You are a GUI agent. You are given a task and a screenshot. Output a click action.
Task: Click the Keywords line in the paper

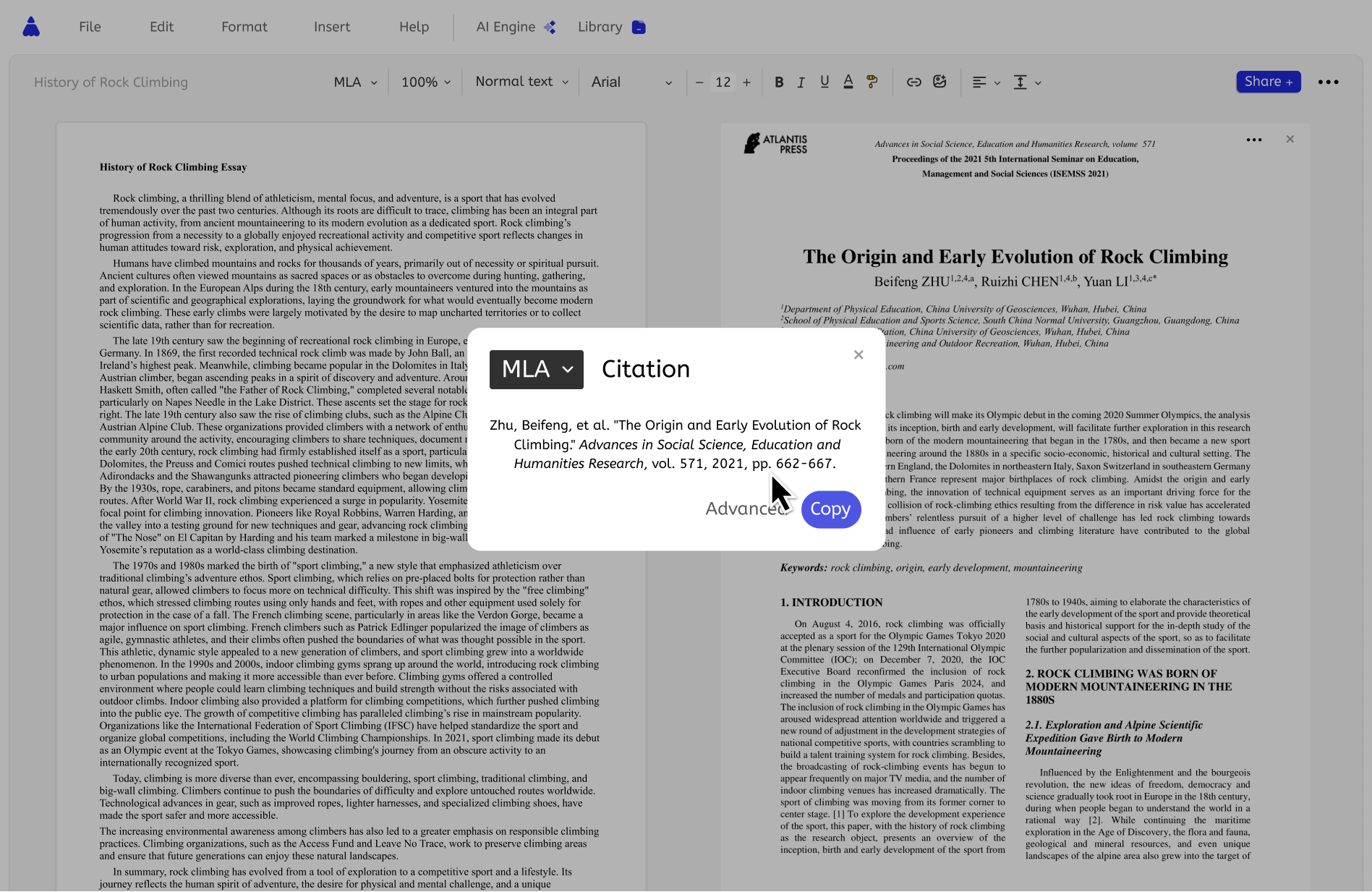point(931,568)
